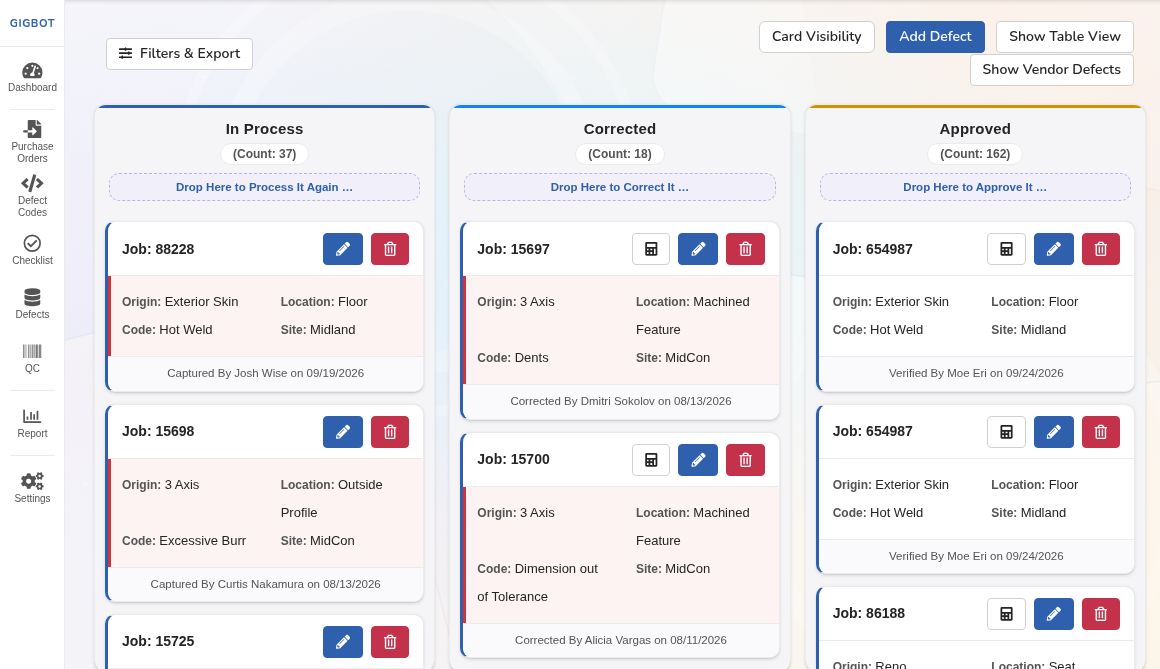Delete Job 15725 with the trash icon
Viewport: 1160px width, 669px height.
pyautogui.click(x=390, y=642)
